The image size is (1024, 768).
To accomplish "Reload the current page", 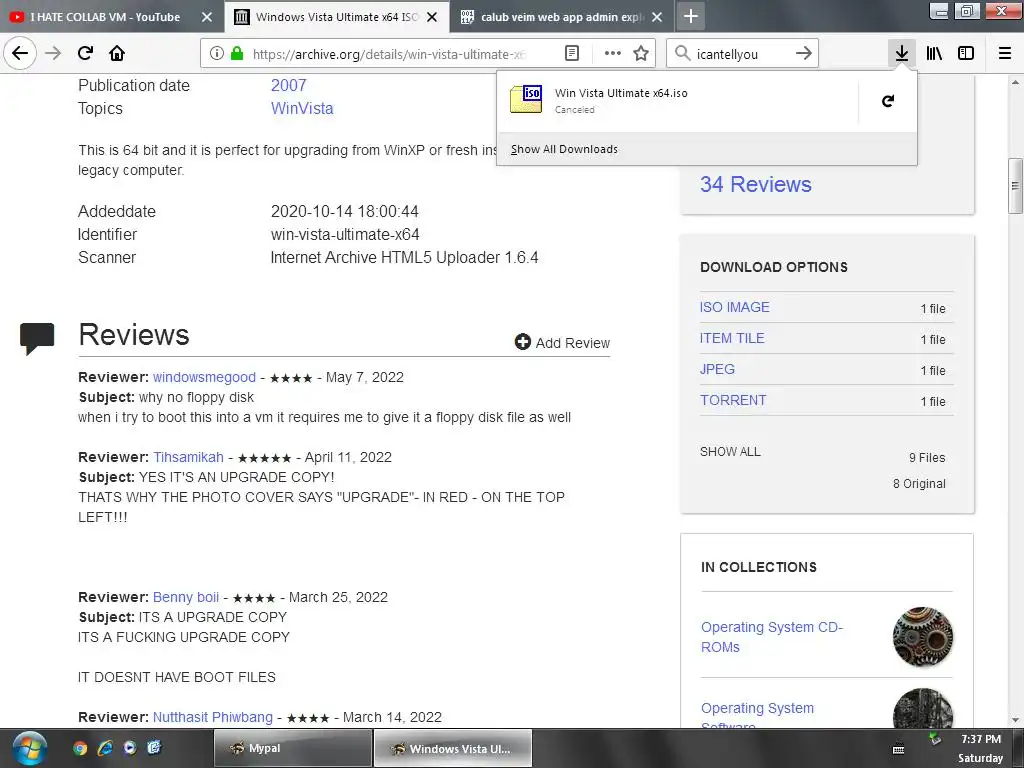I will [x=85, y=53].
